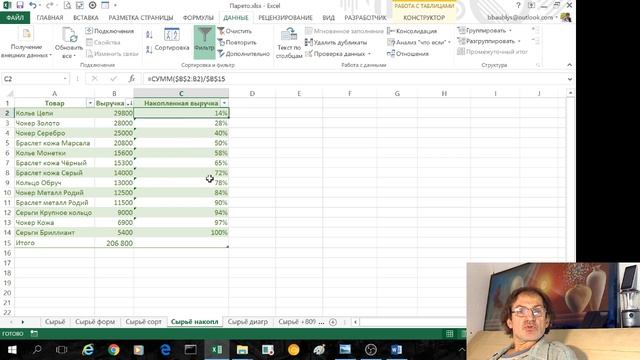Click Группировать in Структура group
The width and height of the screenshot is (640, 360).
pyautogui.click(x=482, y=31)
